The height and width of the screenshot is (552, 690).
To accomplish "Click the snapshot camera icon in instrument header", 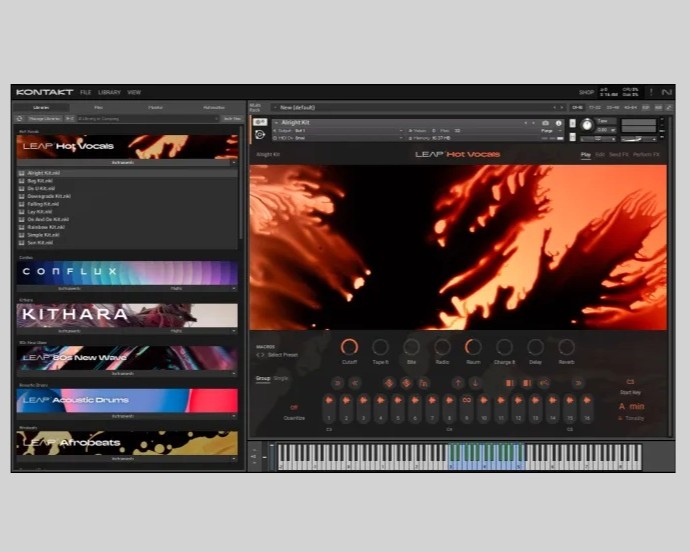I will pyautogui.click(x=546, y=123).
